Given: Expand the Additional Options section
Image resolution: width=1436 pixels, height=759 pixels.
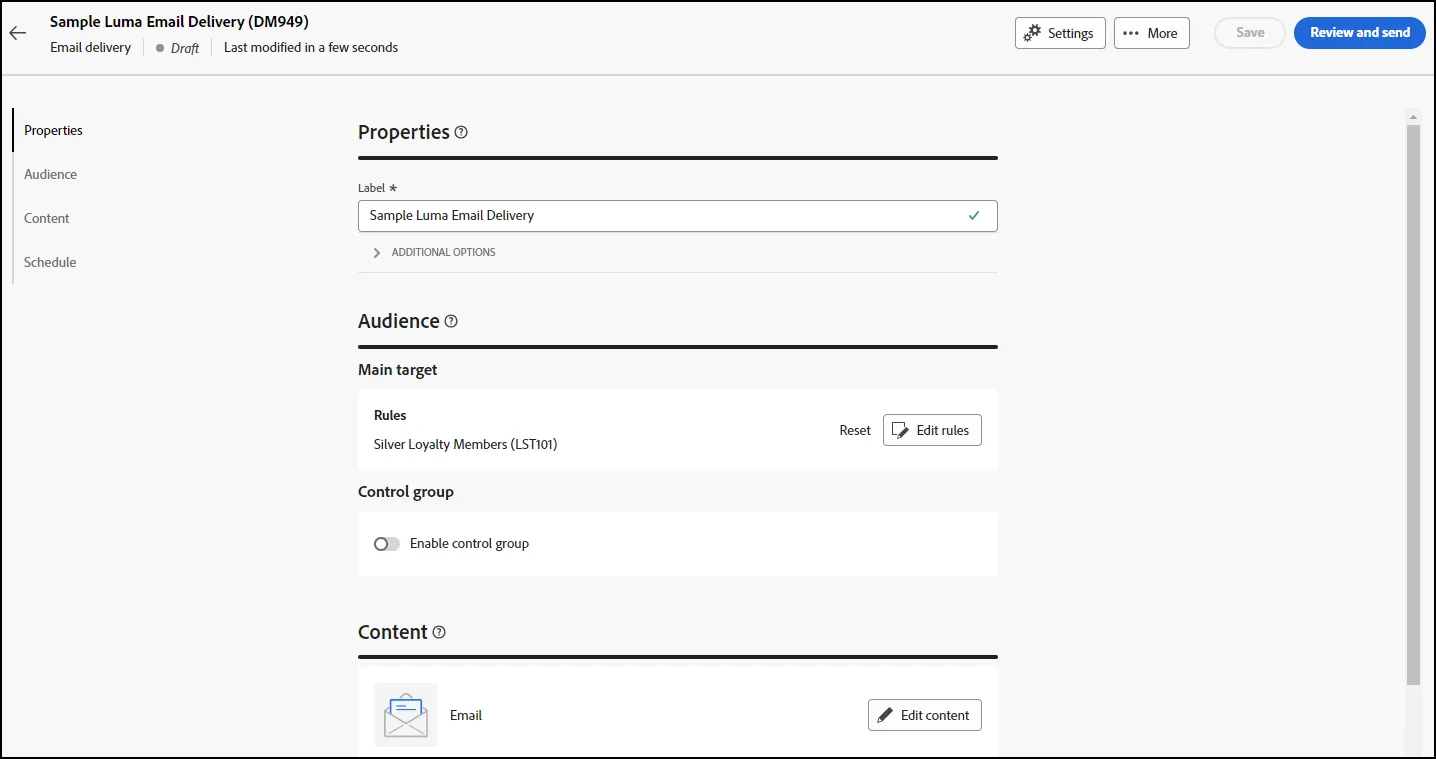Looking at the screenshot, I should coord(435,252).
